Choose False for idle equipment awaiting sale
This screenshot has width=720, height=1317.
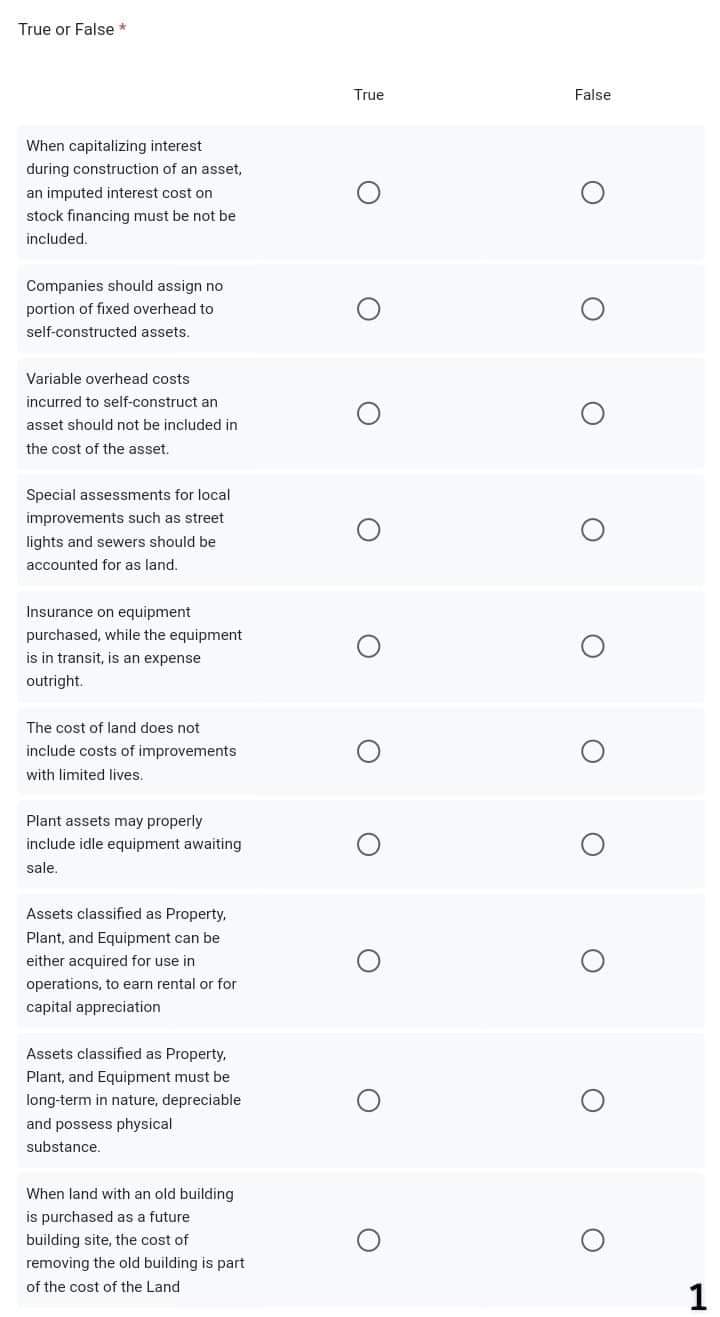593,844
